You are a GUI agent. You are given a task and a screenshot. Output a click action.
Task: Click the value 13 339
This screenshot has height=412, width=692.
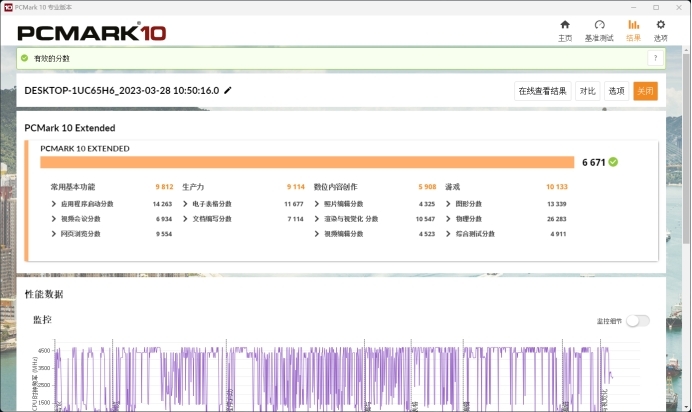[557, 204]
